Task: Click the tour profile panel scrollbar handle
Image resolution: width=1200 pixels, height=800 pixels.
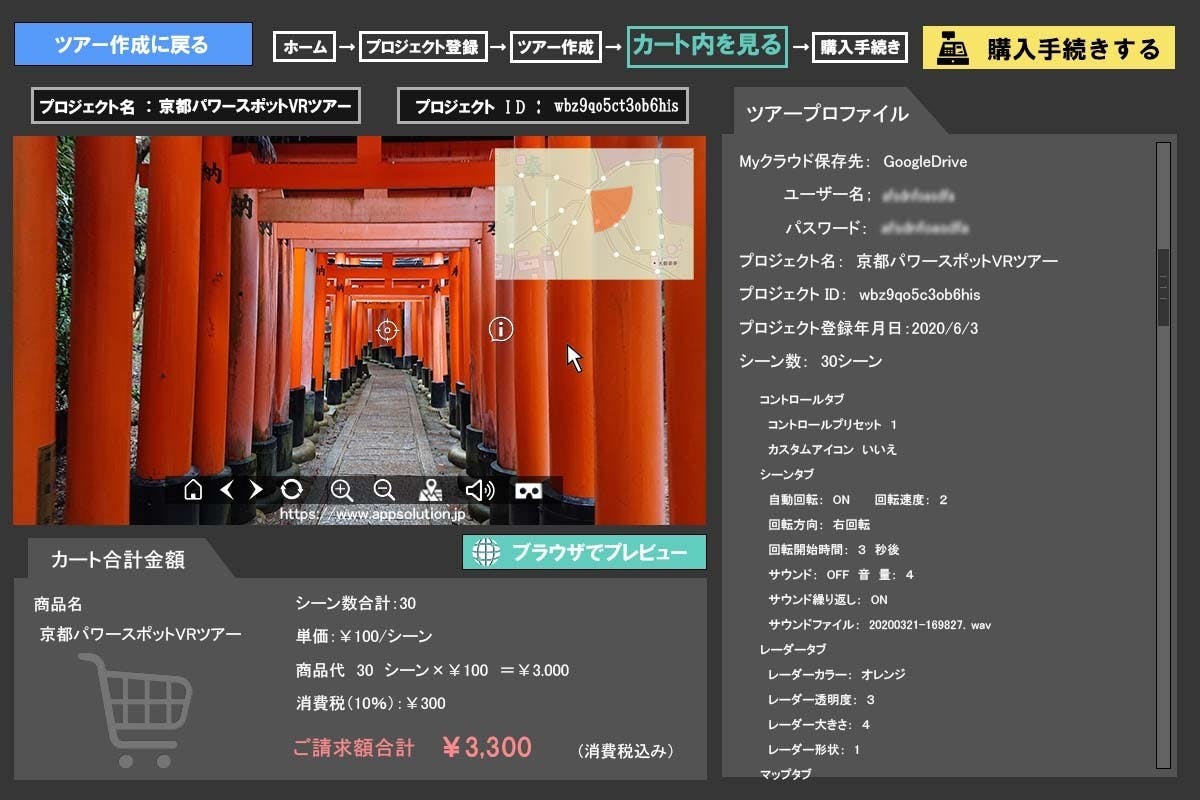Action: coord(1163,288)
